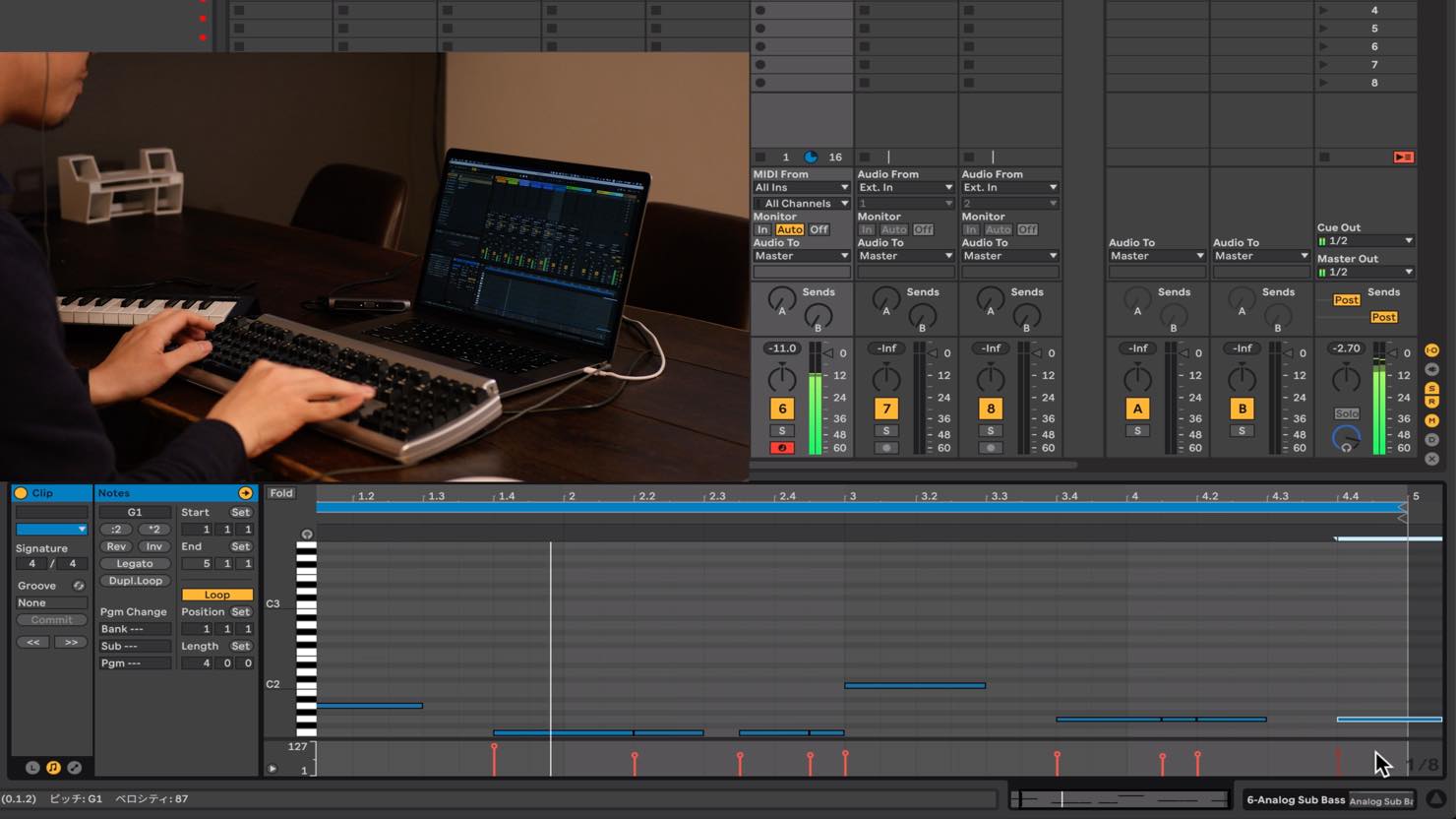This screenshot has height=819, width=1456.
Task: Arm track 8 for recording
Action: [x=991, y=448]
